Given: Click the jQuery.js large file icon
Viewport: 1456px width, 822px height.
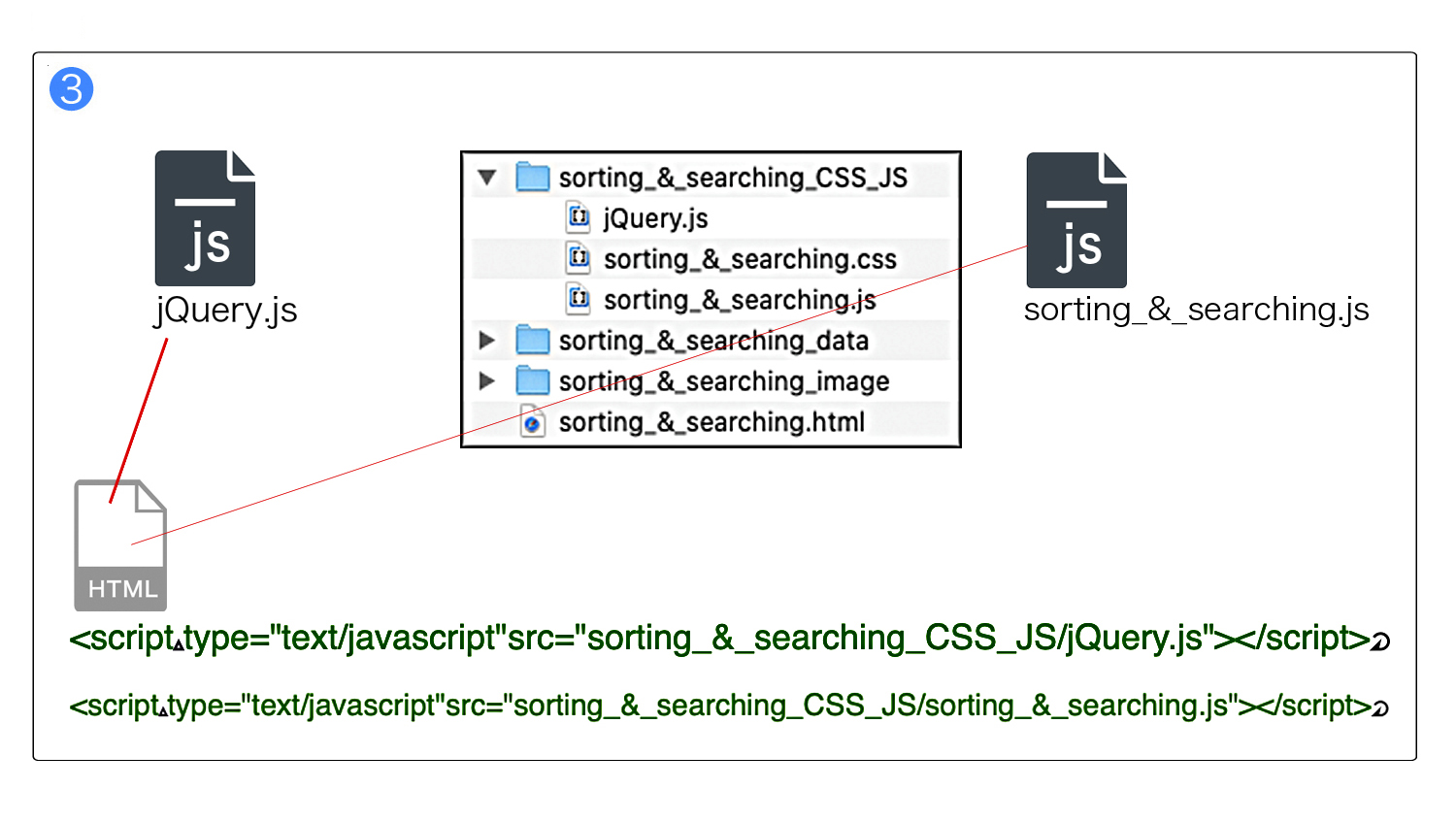Looking at the screenshot, I should pyautogui.click(x=205, y=218).
